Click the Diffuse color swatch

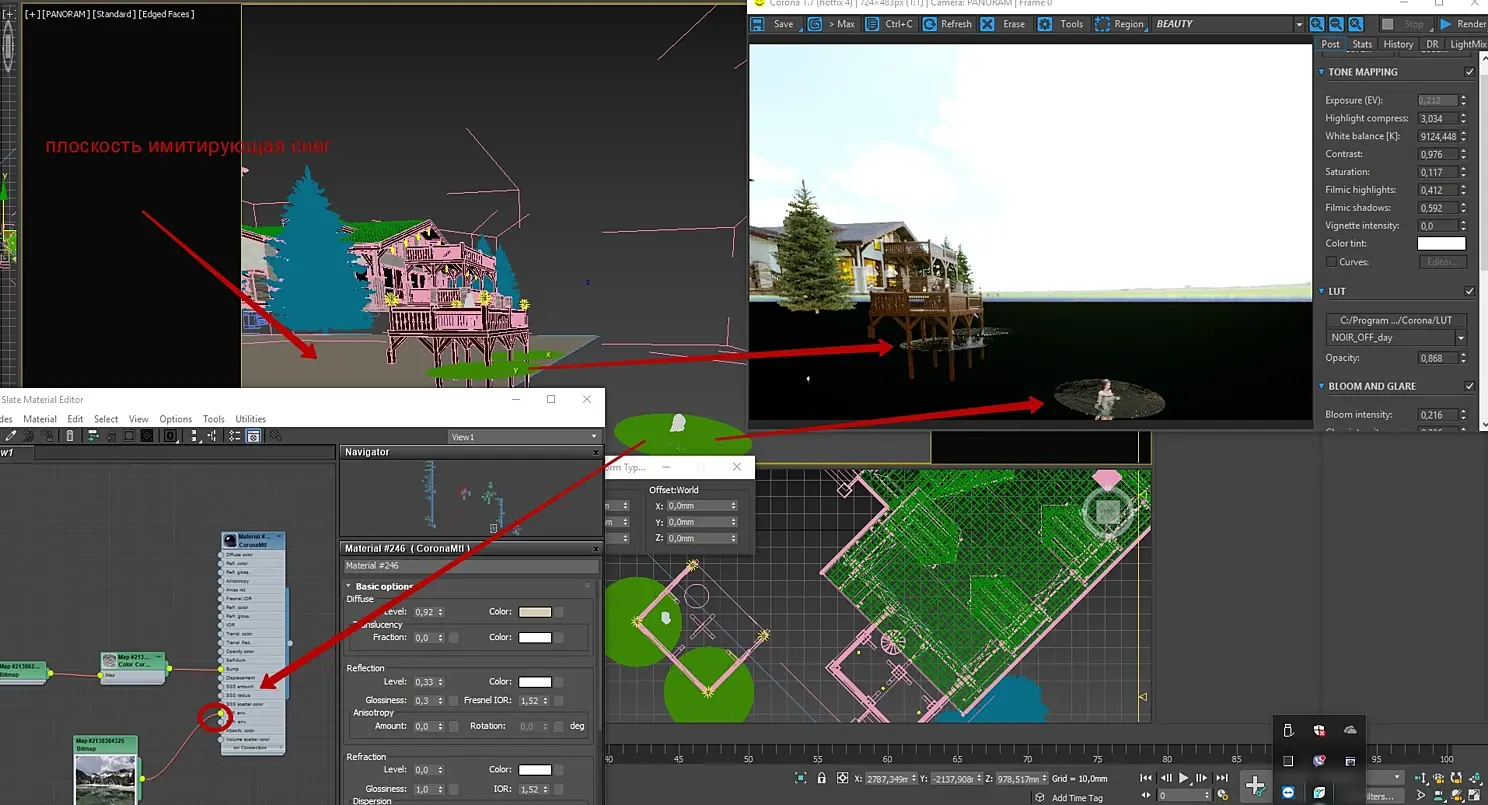[x=535, y=612]
